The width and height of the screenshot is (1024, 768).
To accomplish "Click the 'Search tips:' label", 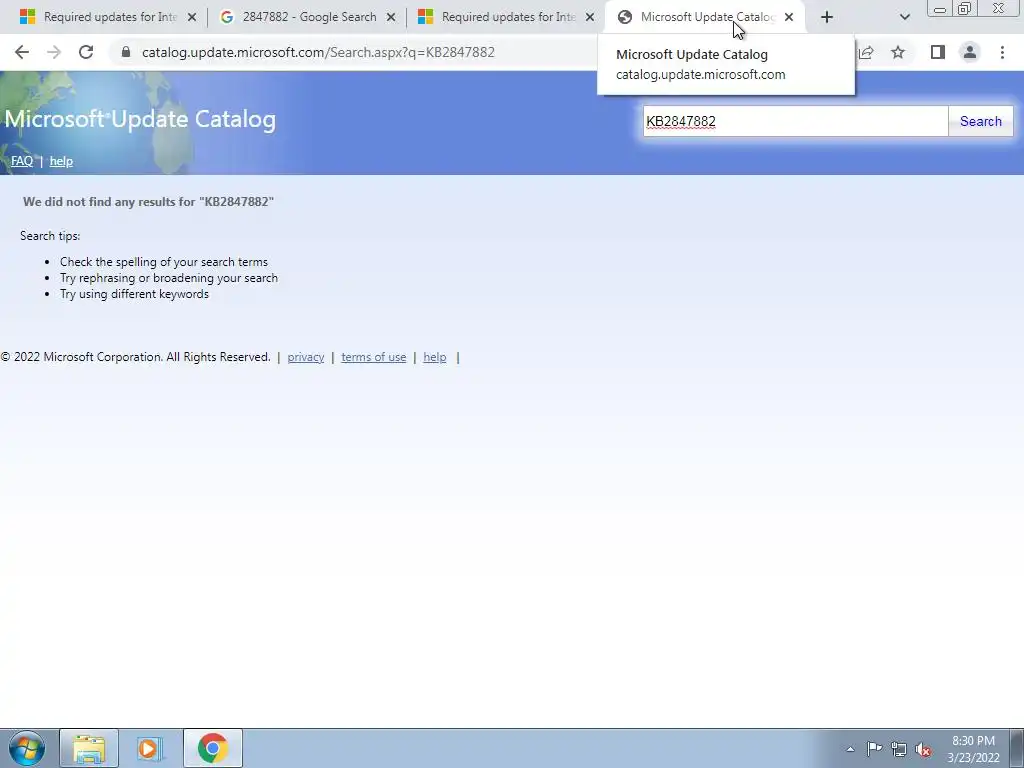I will (x=50, y=236).
